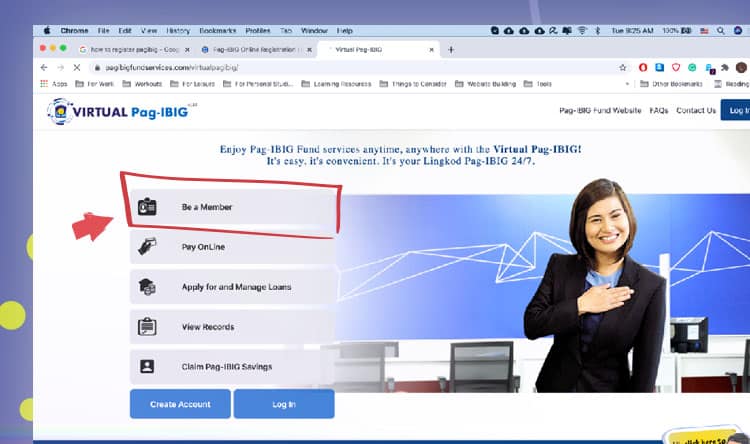This screenshot has height=444, width=750.
Task: Open the Apps grid shortcut
Action: pyautogui.click(x=54, y=84)
